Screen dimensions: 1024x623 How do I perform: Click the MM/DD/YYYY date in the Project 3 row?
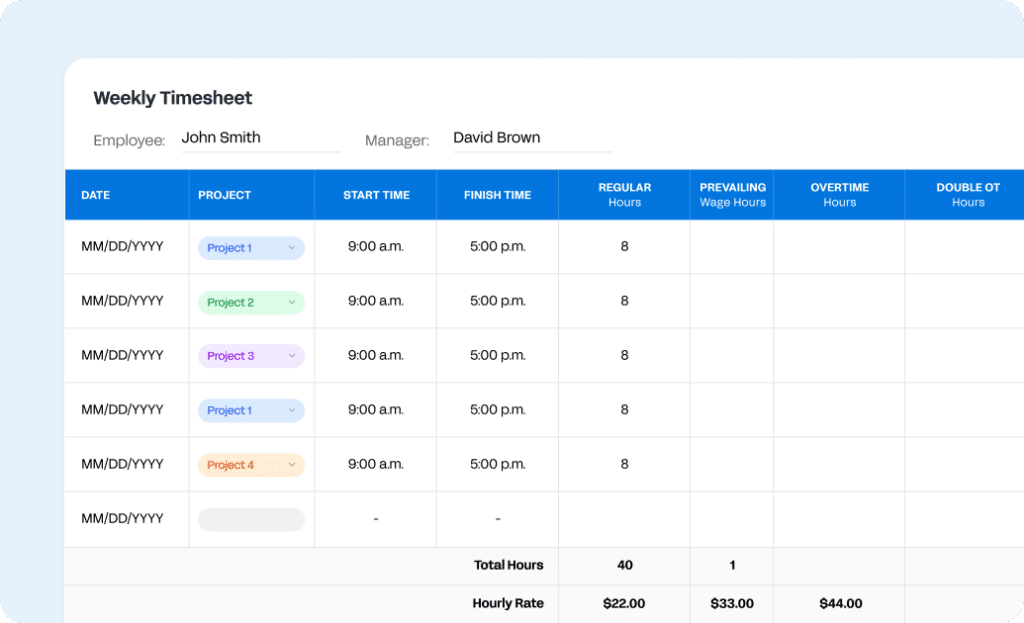[x=122, y=355]
